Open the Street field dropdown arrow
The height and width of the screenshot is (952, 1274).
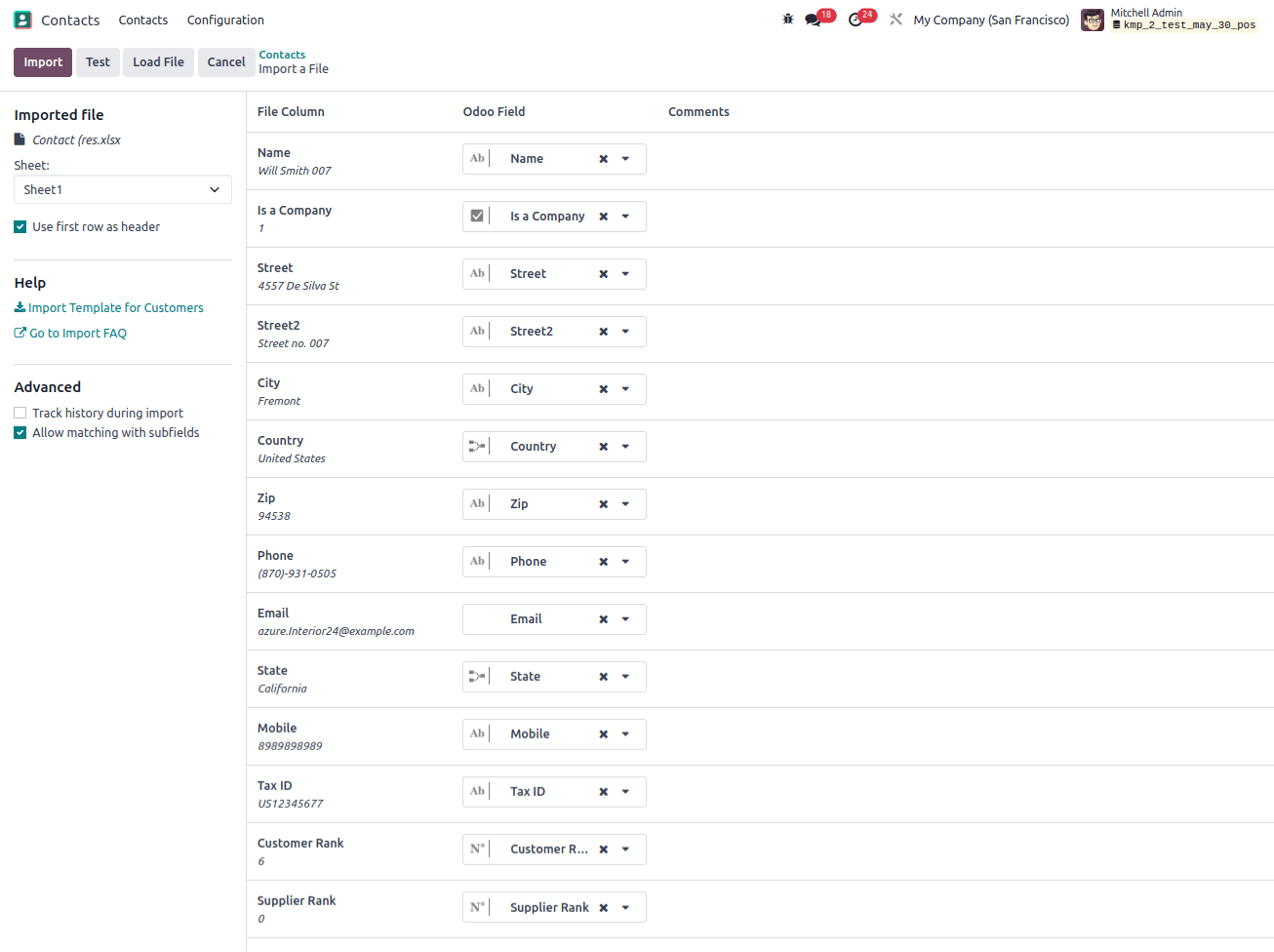click(625, 274)
